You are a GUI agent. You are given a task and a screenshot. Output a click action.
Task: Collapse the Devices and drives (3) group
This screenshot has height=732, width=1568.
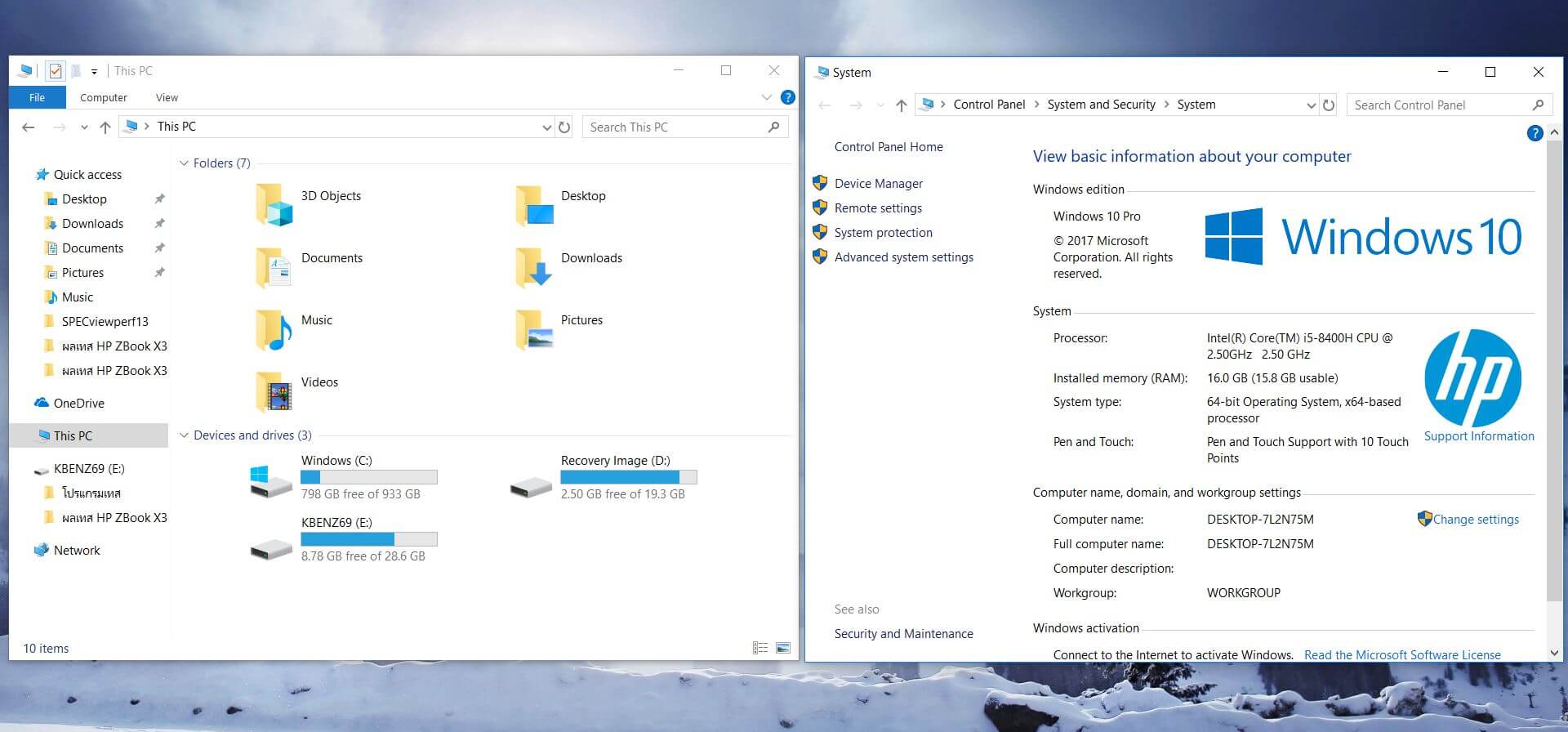[x=184, y=435]
